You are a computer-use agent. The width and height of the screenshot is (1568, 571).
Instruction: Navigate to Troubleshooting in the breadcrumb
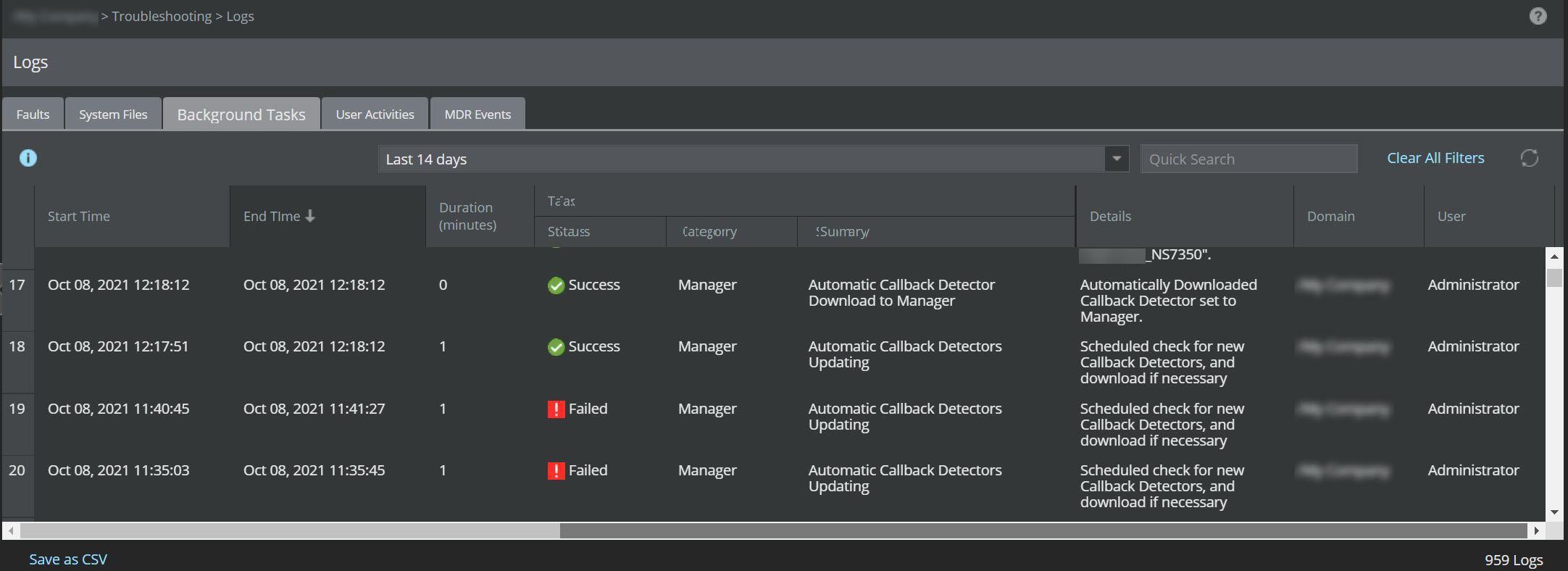coord(162,16)
